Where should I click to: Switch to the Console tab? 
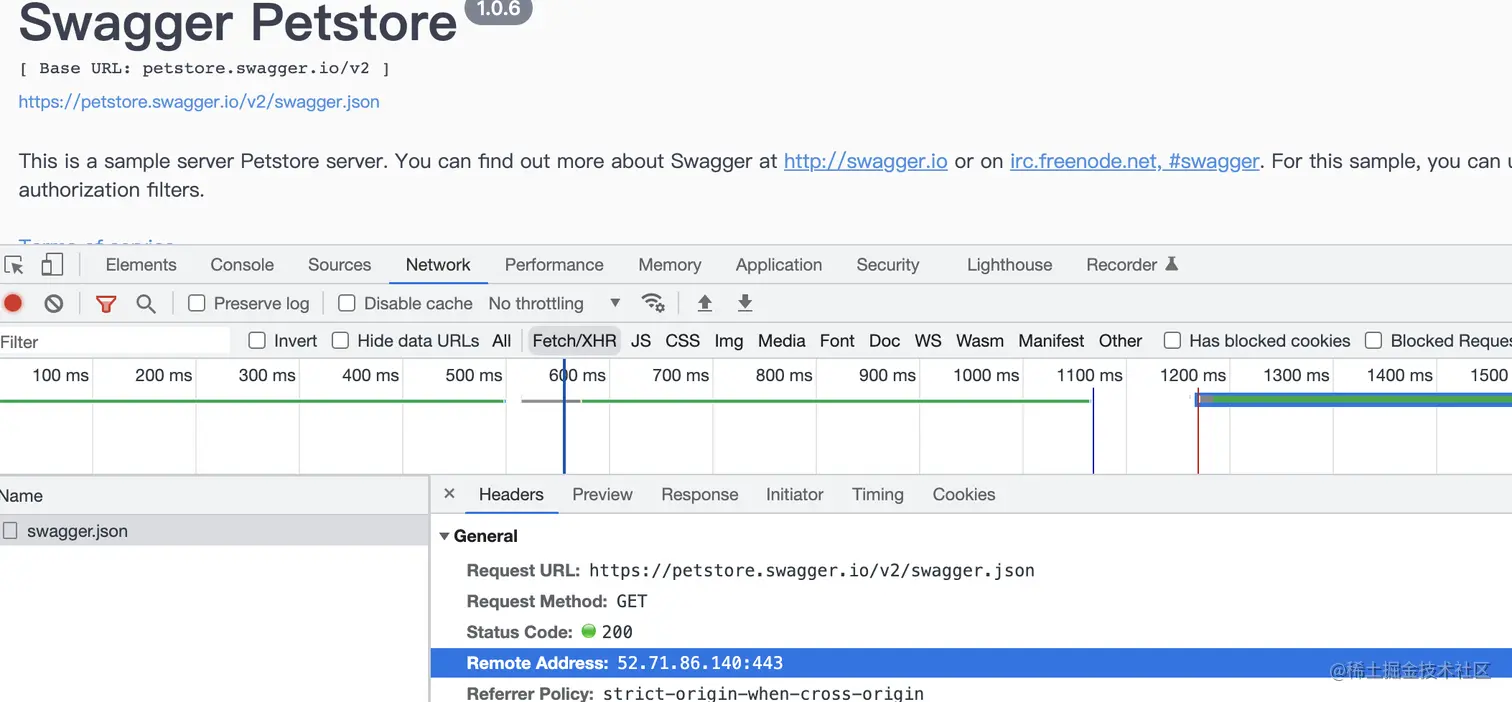tap(242, 265)
